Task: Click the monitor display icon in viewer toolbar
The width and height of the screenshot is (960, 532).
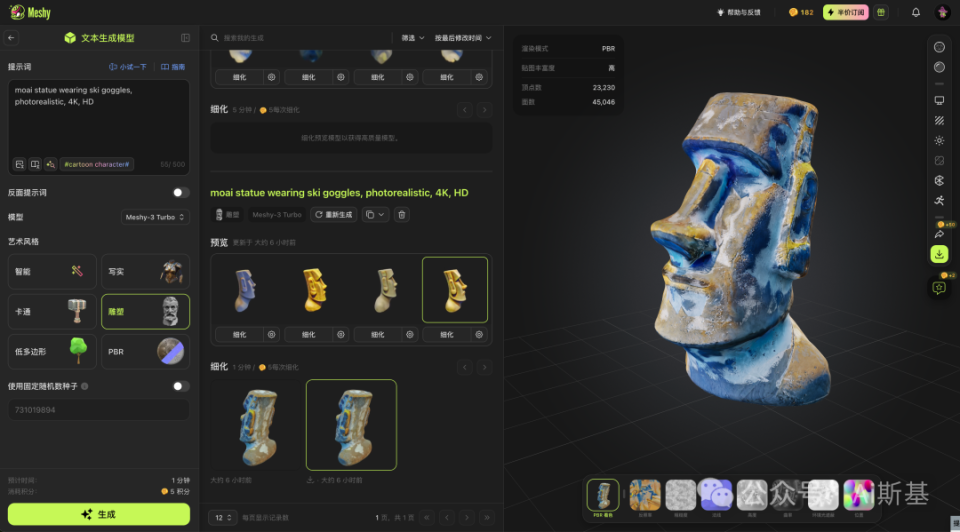Action: click(939, 100)
